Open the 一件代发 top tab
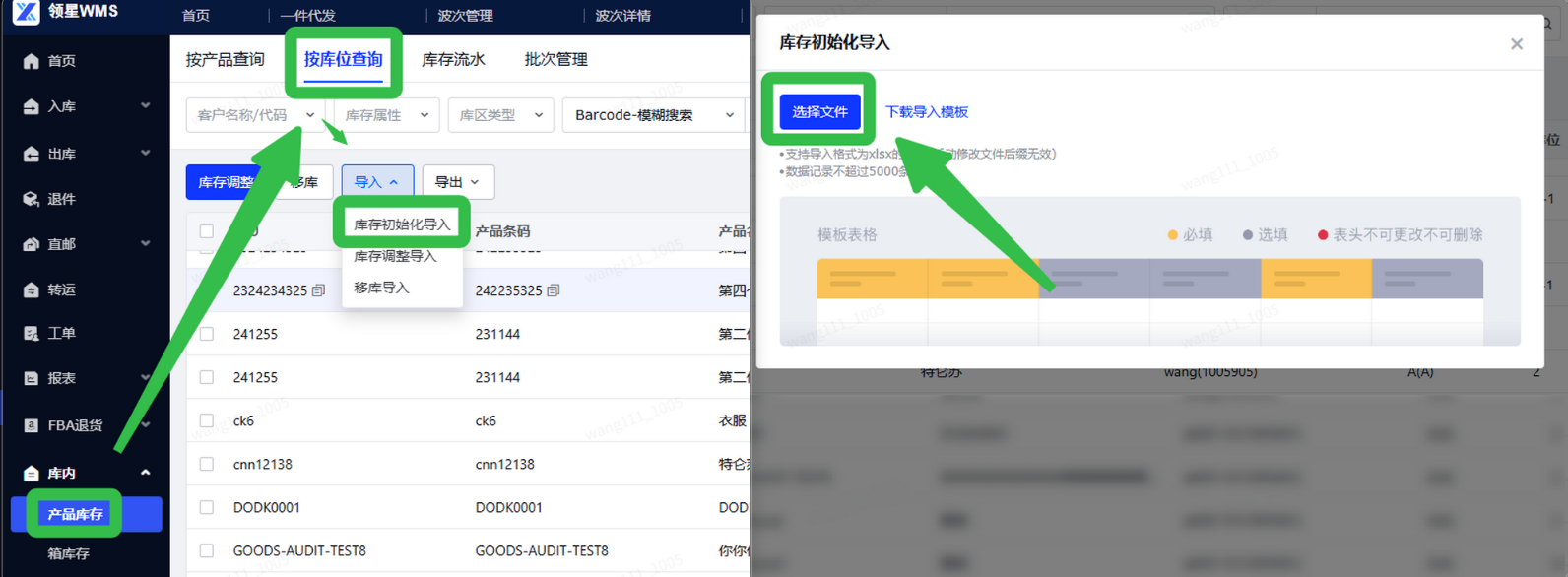Viewport: 1568px width, 577px height. (308, 16)
